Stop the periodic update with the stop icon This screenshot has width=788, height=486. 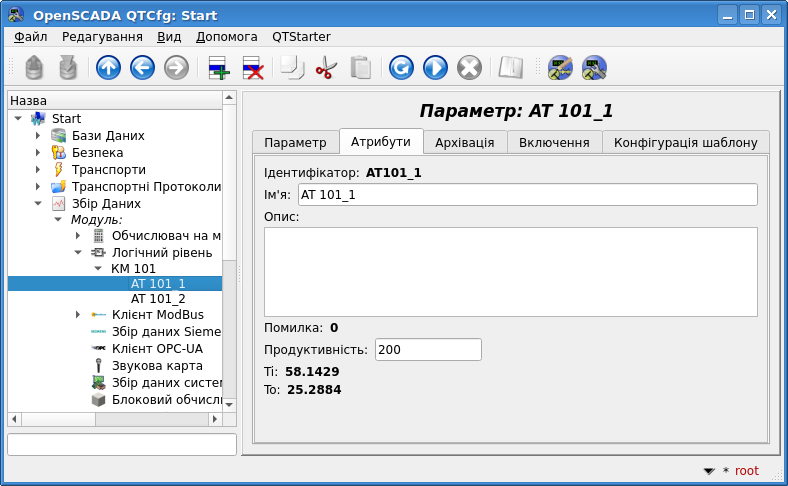[x=469, y=67]
